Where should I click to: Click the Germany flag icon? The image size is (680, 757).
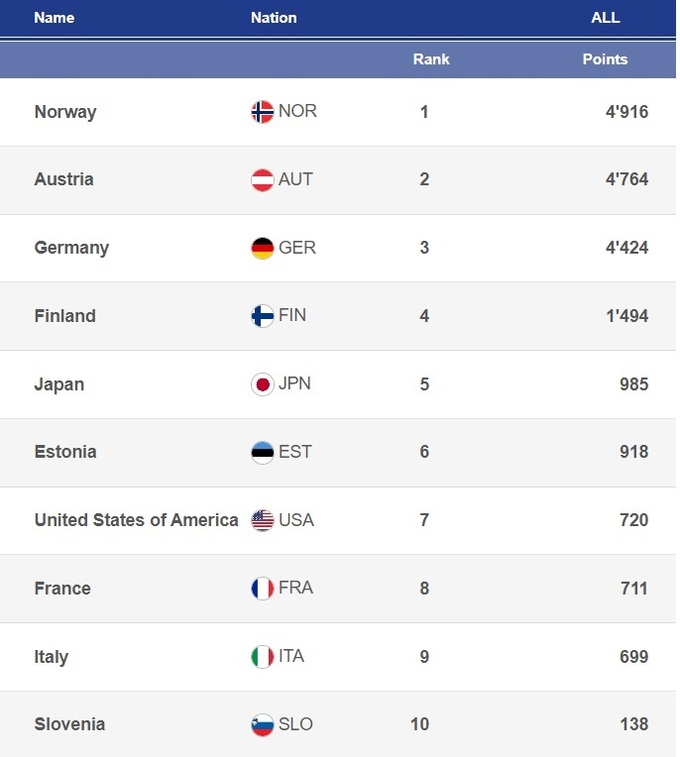click(x=262, y=248)
